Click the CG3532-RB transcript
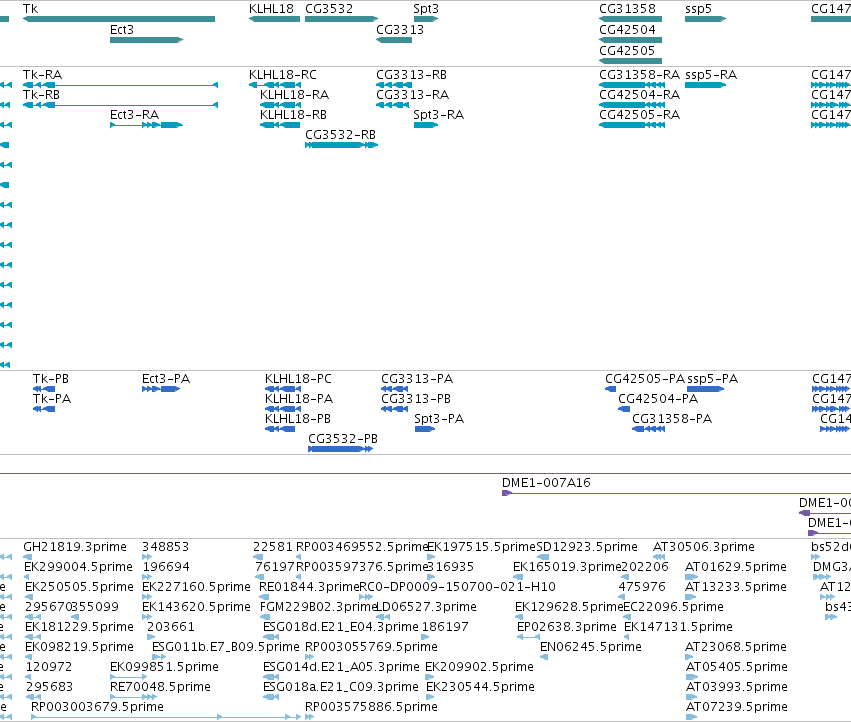This screenshot has width=851, height=722. (x=341, y=145)
